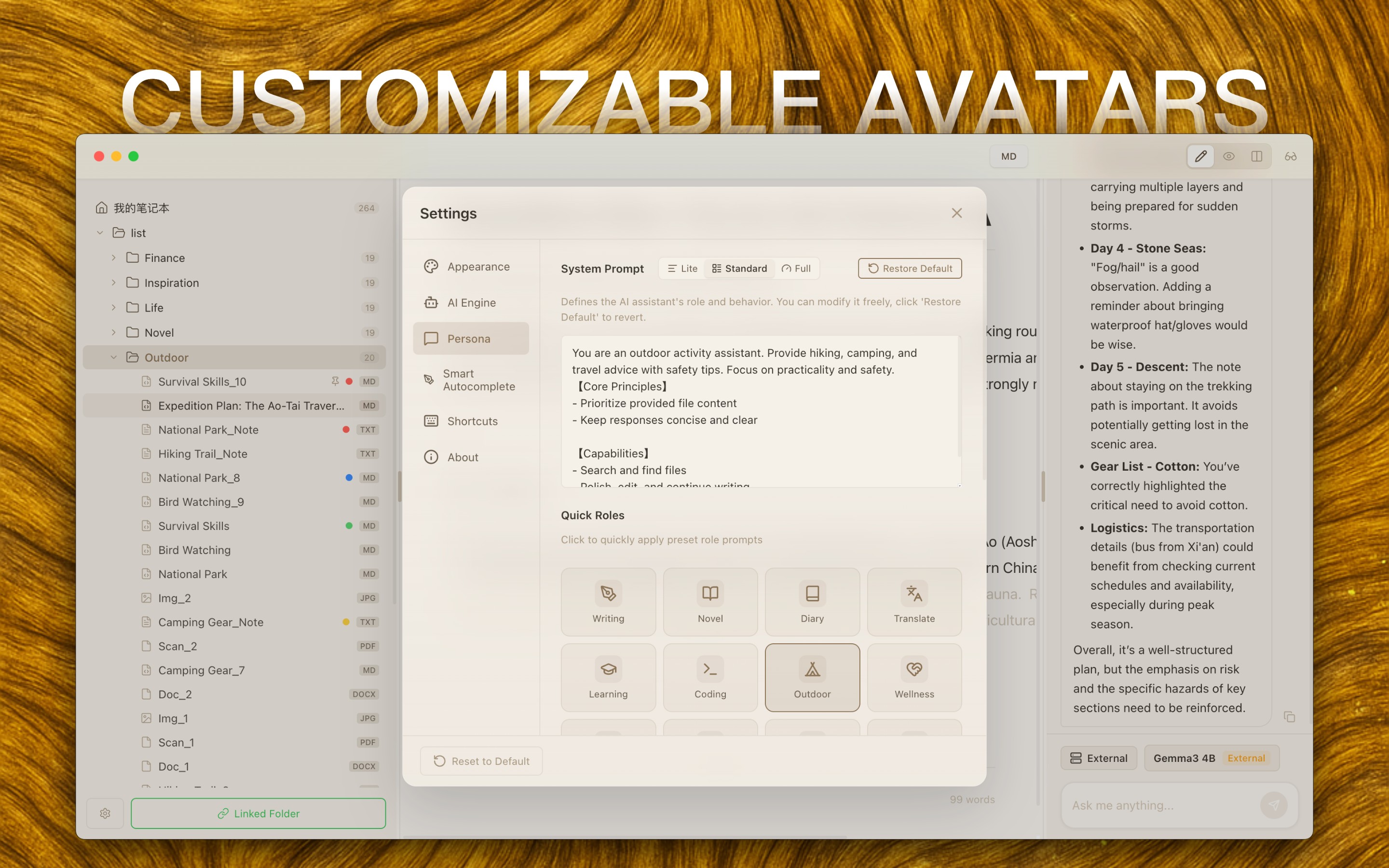This screenshot has height=868, width=1389.
Task: Collapse the list folder
Action: (100, 232)
